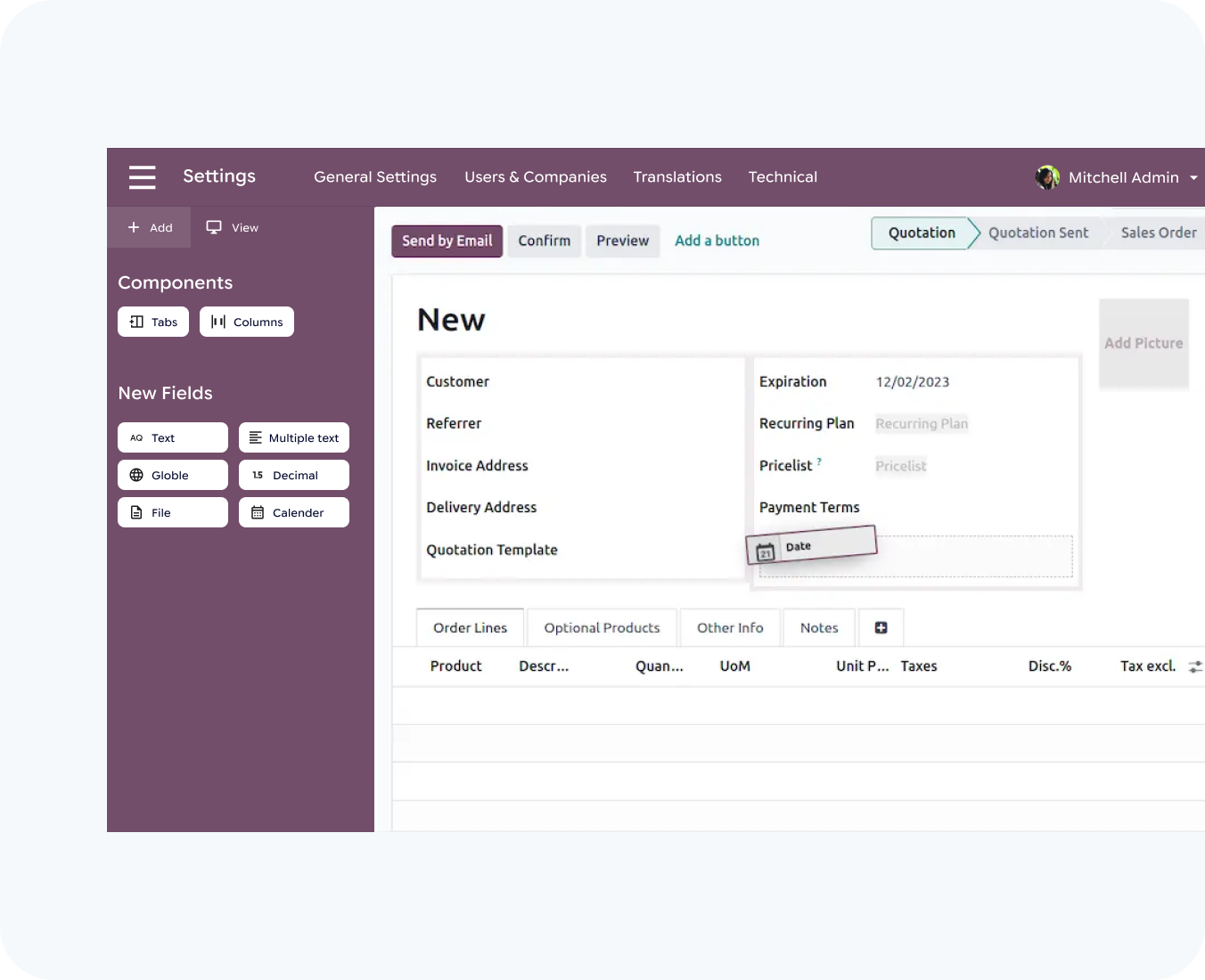The height and width of the screenshot is (980, 1205).
Task: Open General Settings menu
Action: coord(375,176)
